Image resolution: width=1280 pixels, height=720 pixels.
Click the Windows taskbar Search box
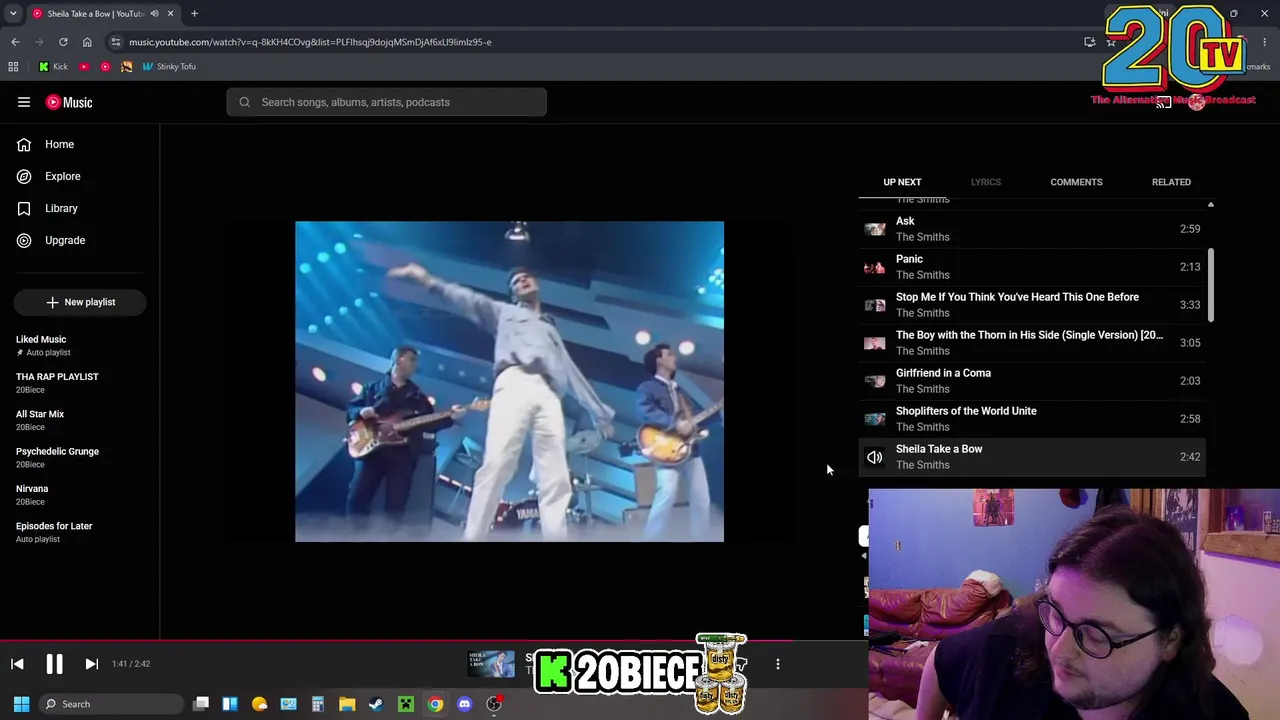click(110, 704)
